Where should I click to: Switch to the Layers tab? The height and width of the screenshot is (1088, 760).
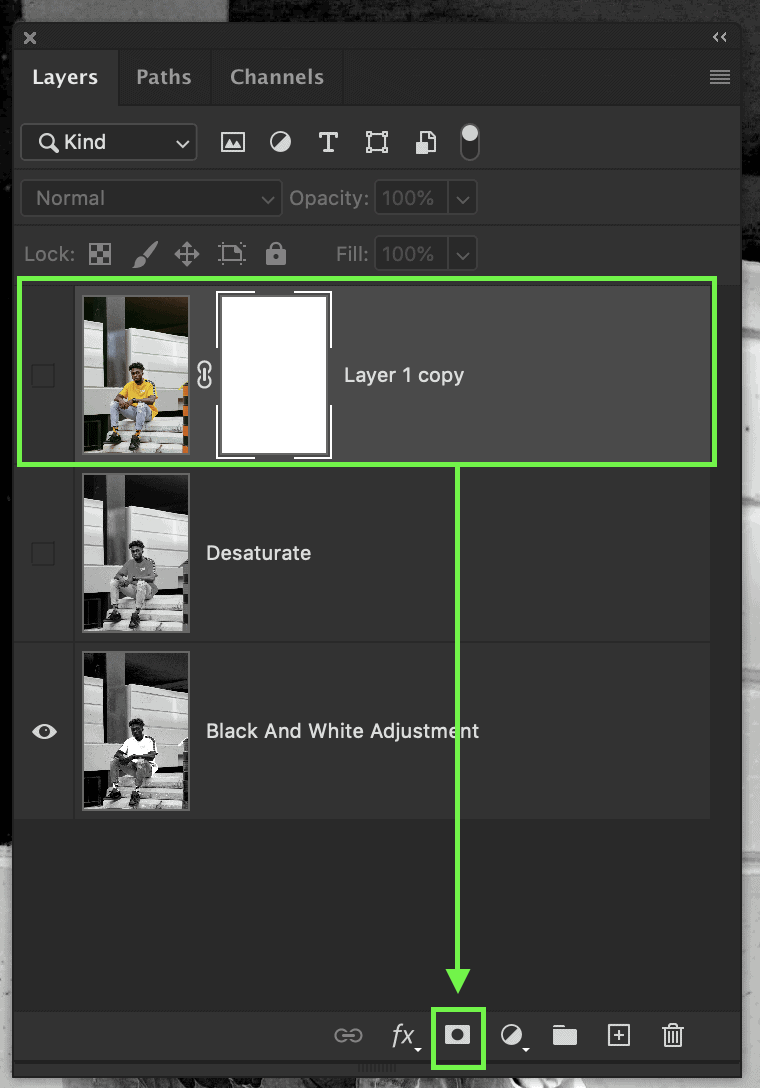coord(65,77)
